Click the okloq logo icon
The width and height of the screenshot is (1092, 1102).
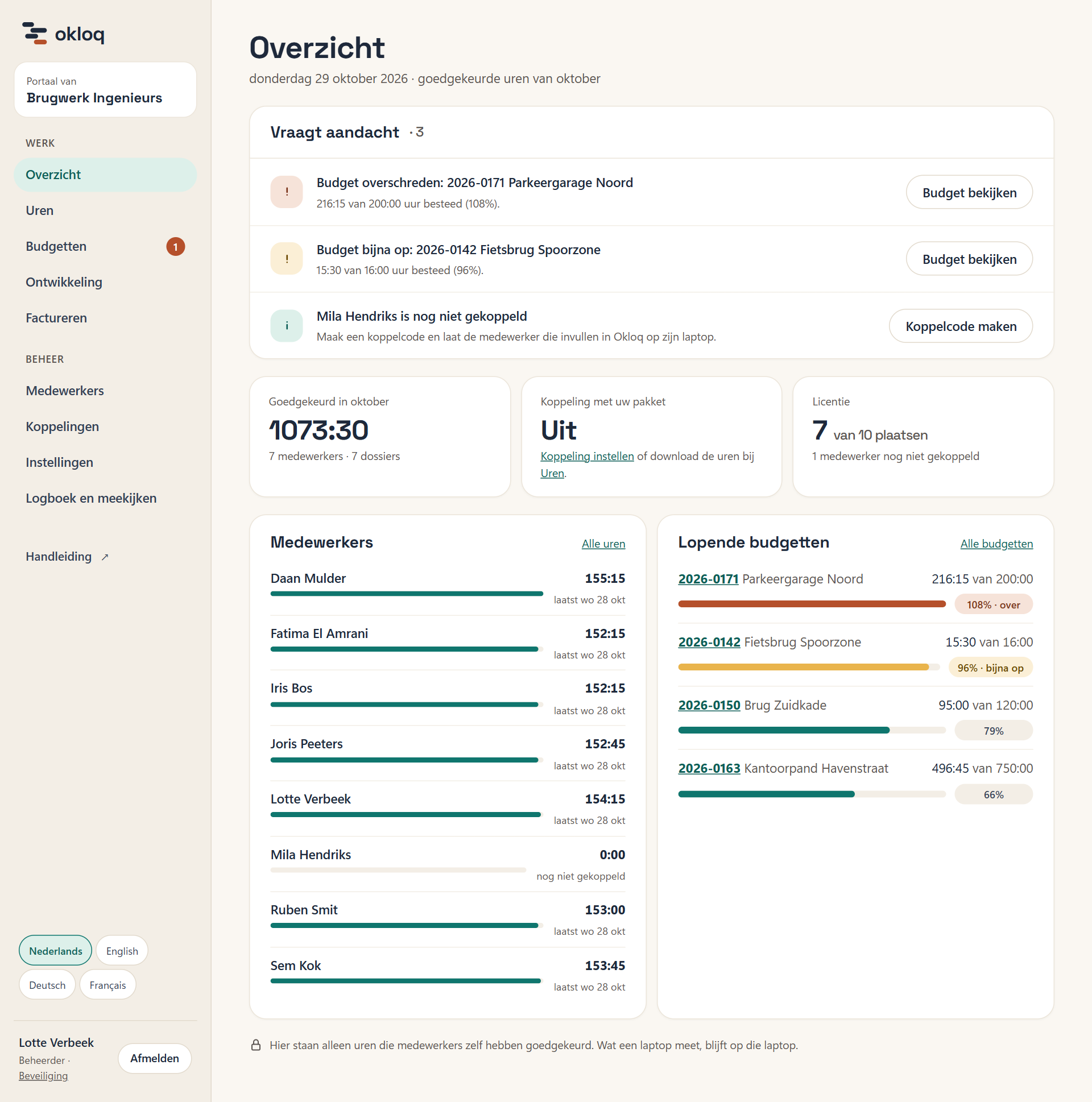pos(34,33)
